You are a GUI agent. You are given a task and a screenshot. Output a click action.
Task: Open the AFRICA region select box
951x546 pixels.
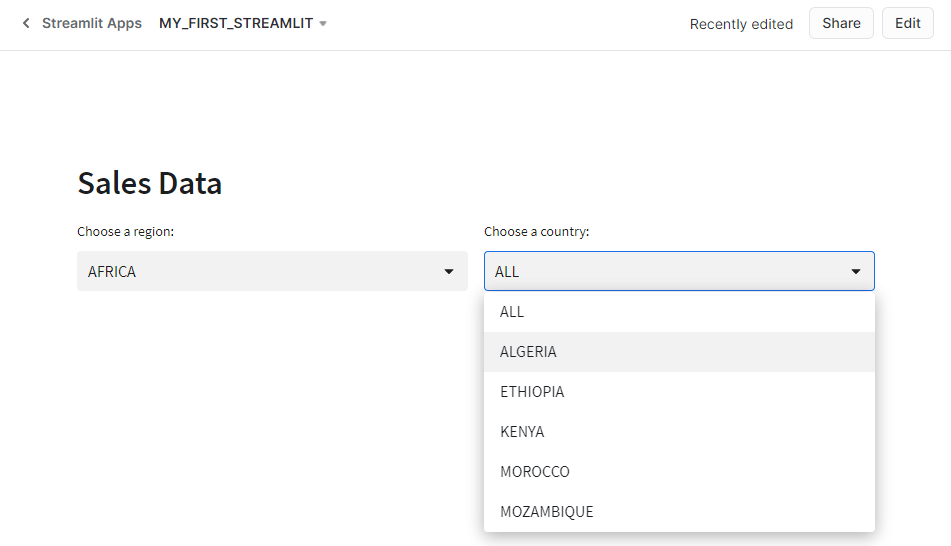click(260, 271)
